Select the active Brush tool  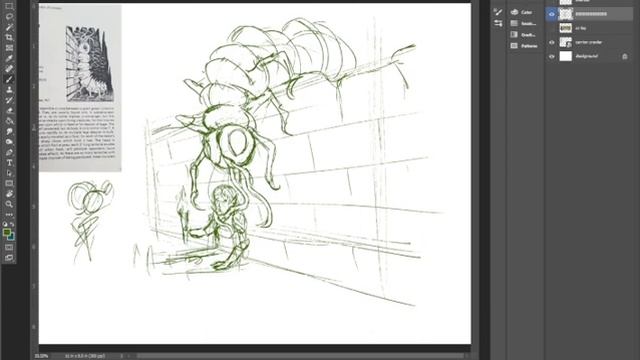[x=9, y=79]
